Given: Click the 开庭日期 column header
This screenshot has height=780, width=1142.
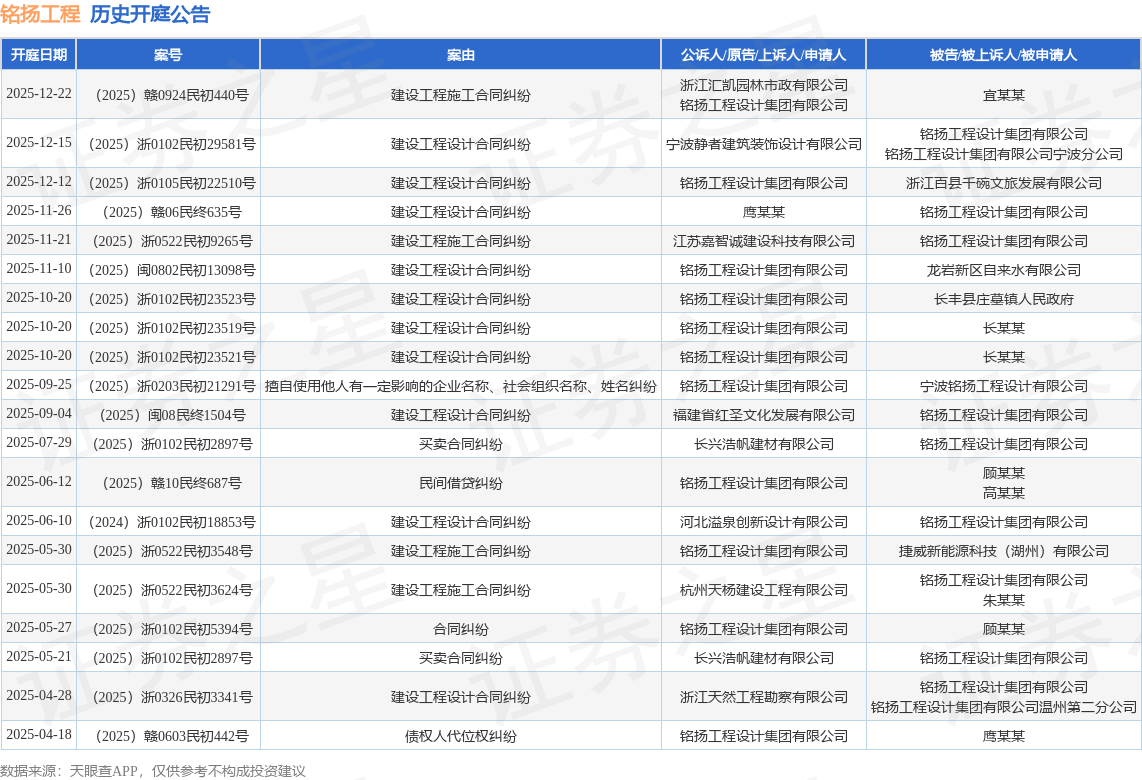Looking at the screenshot, I should (x=39, y=55).
